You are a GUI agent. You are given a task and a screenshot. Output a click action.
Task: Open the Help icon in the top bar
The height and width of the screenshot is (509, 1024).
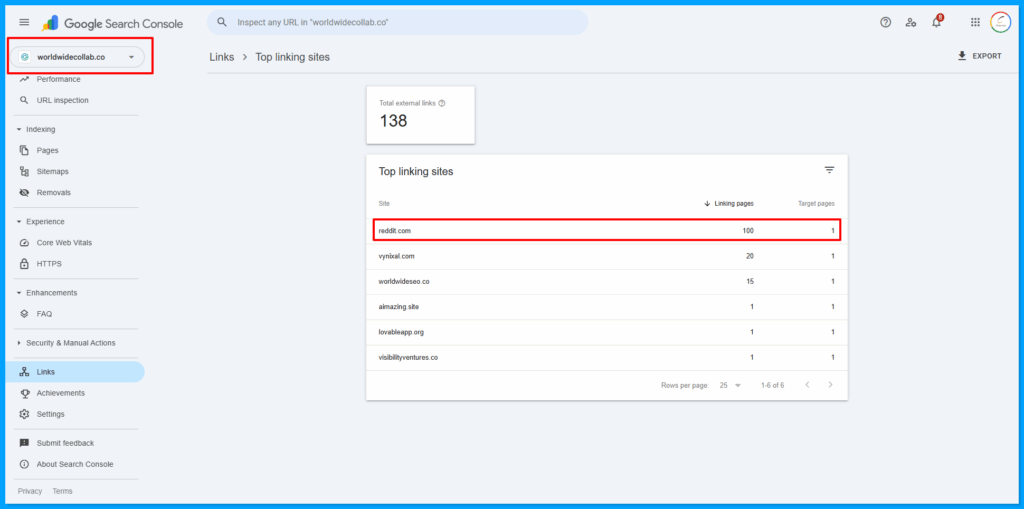point(886,22)
